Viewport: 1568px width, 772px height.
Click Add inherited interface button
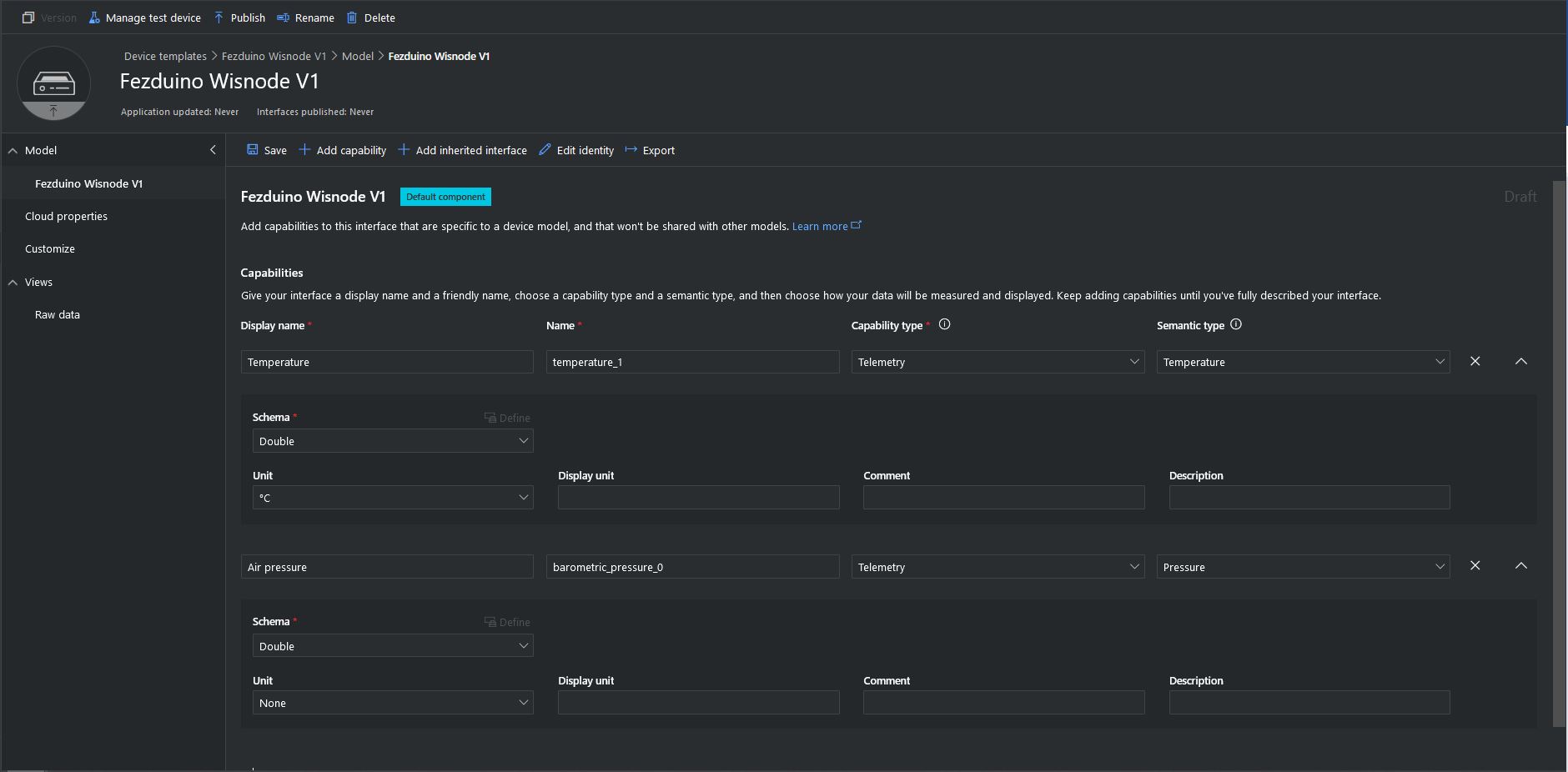click(463, 150)
